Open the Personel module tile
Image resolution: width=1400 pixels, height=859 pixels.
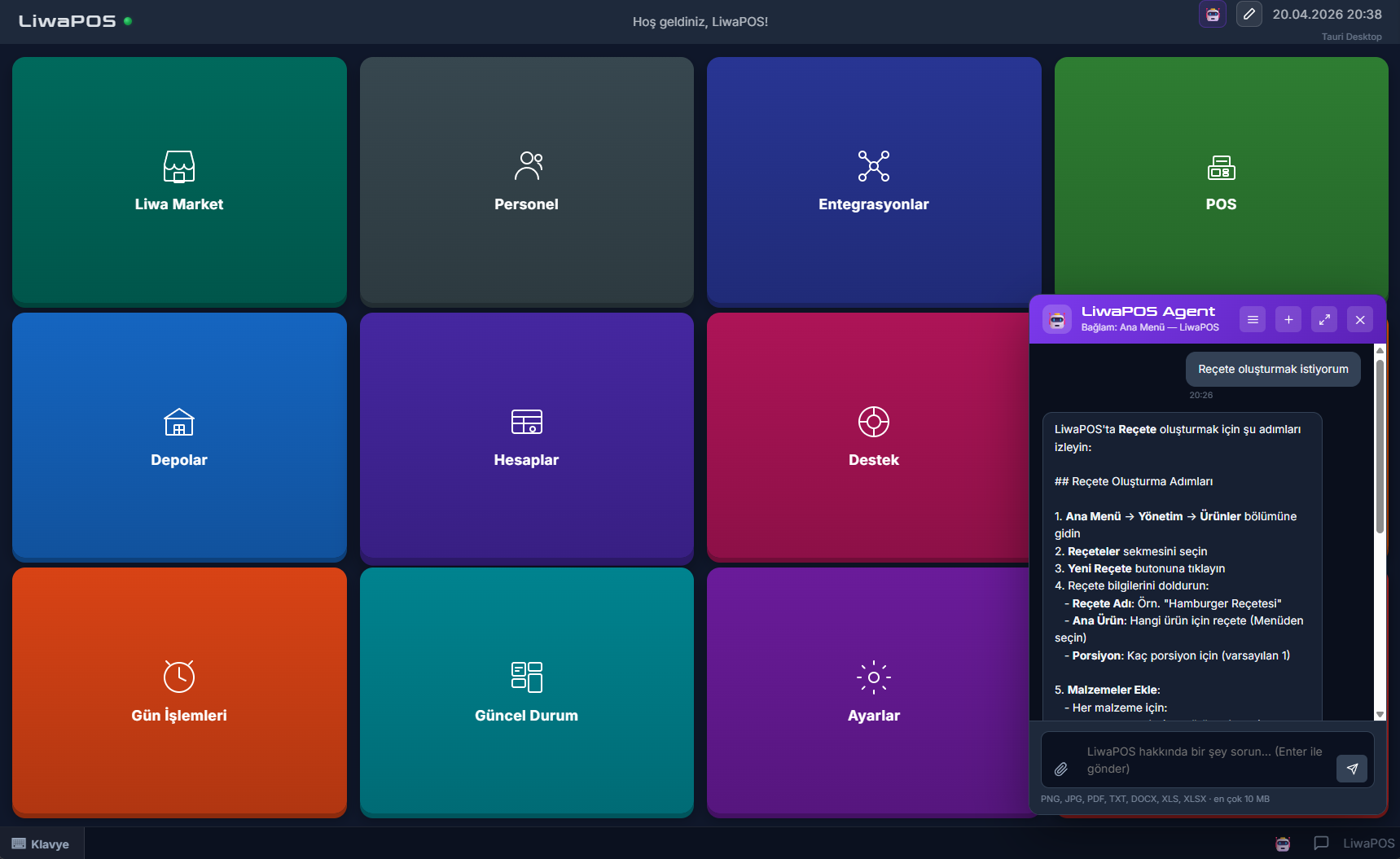pyautogui.click(x=526, y=181)
